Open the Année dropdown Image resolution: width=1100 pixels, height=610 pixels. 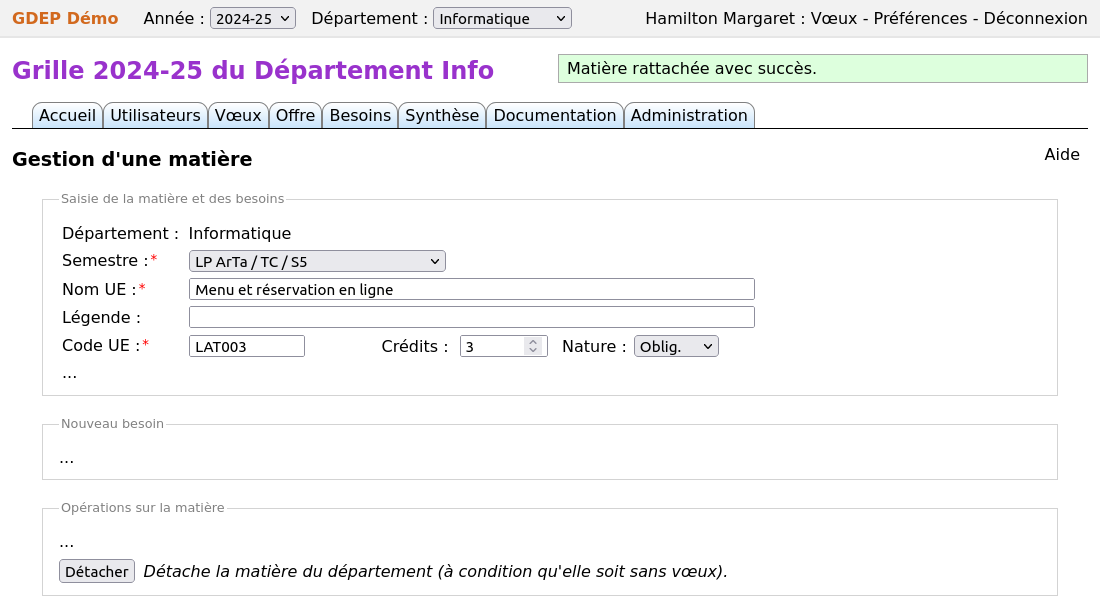point(253,18)
